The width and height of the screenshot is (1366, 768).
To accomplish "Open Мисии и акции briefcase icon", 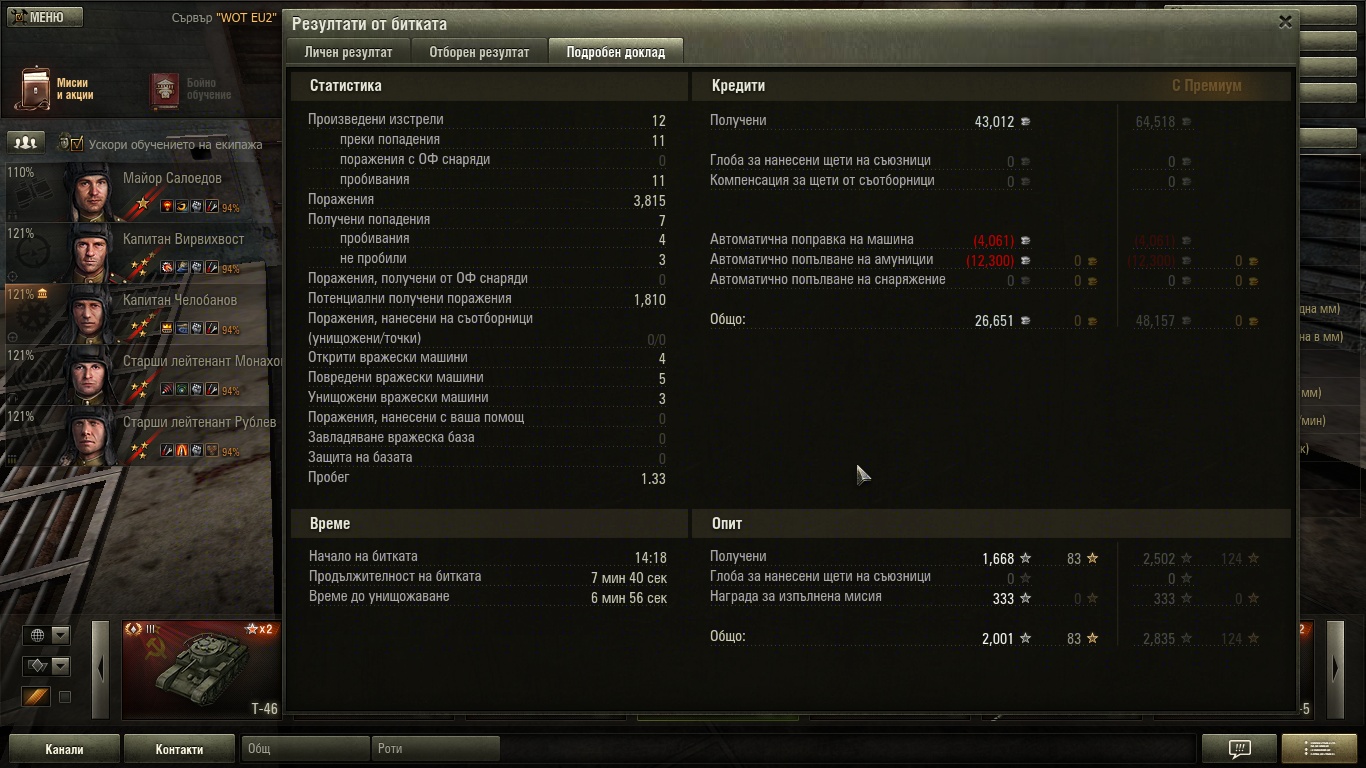I will pyautogui.click(x=35, y=89).
